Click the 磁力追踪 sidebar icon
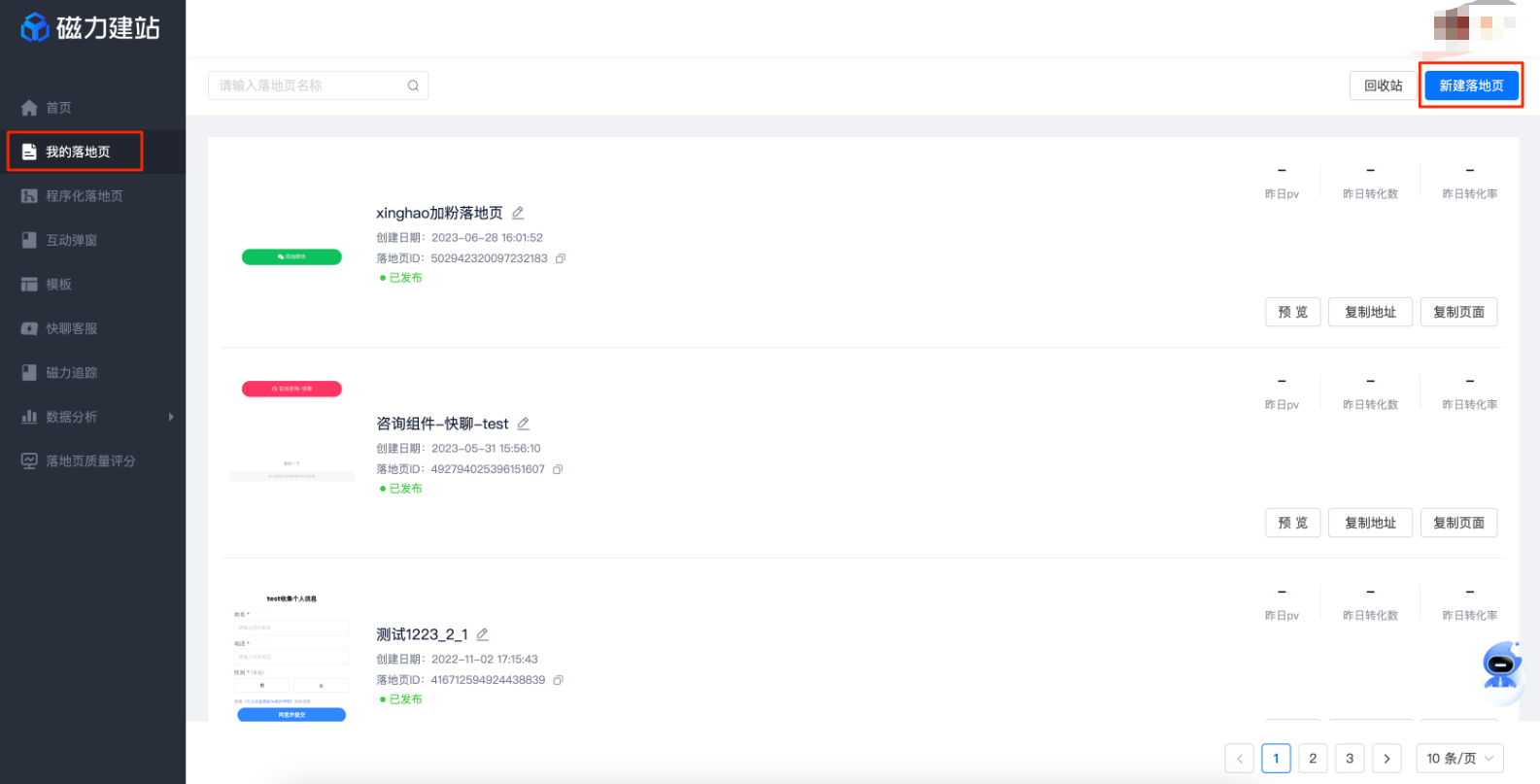 [29, 373]
